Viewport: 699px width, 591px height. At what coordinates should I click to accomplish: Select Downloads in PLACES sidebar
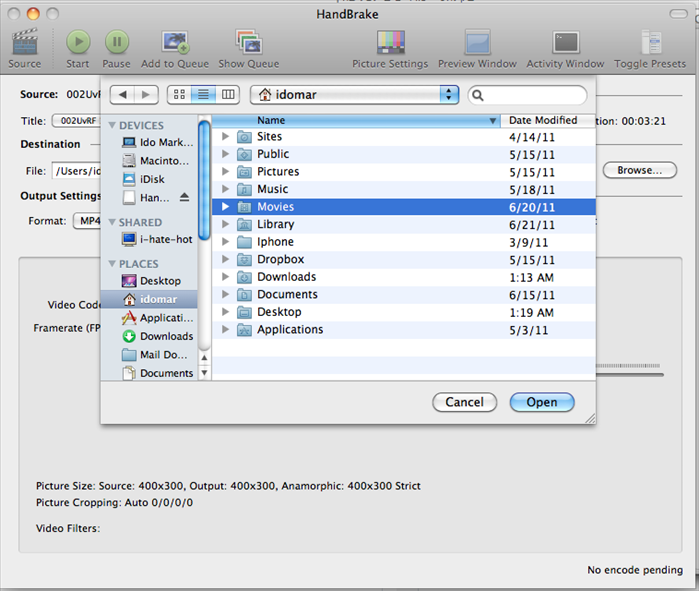coord(150,336)
